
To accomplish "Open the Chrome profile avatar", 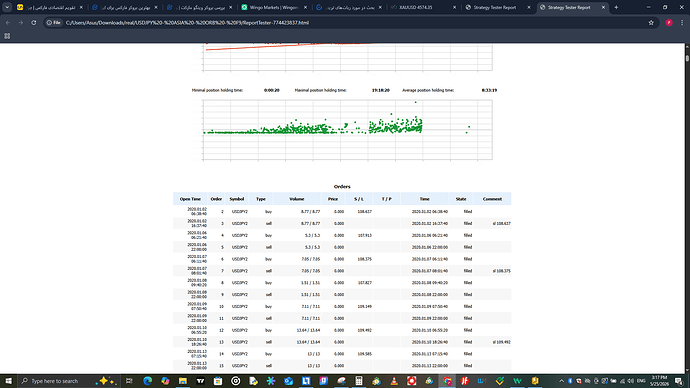I will pyautogui.click(x=669, y=22).
